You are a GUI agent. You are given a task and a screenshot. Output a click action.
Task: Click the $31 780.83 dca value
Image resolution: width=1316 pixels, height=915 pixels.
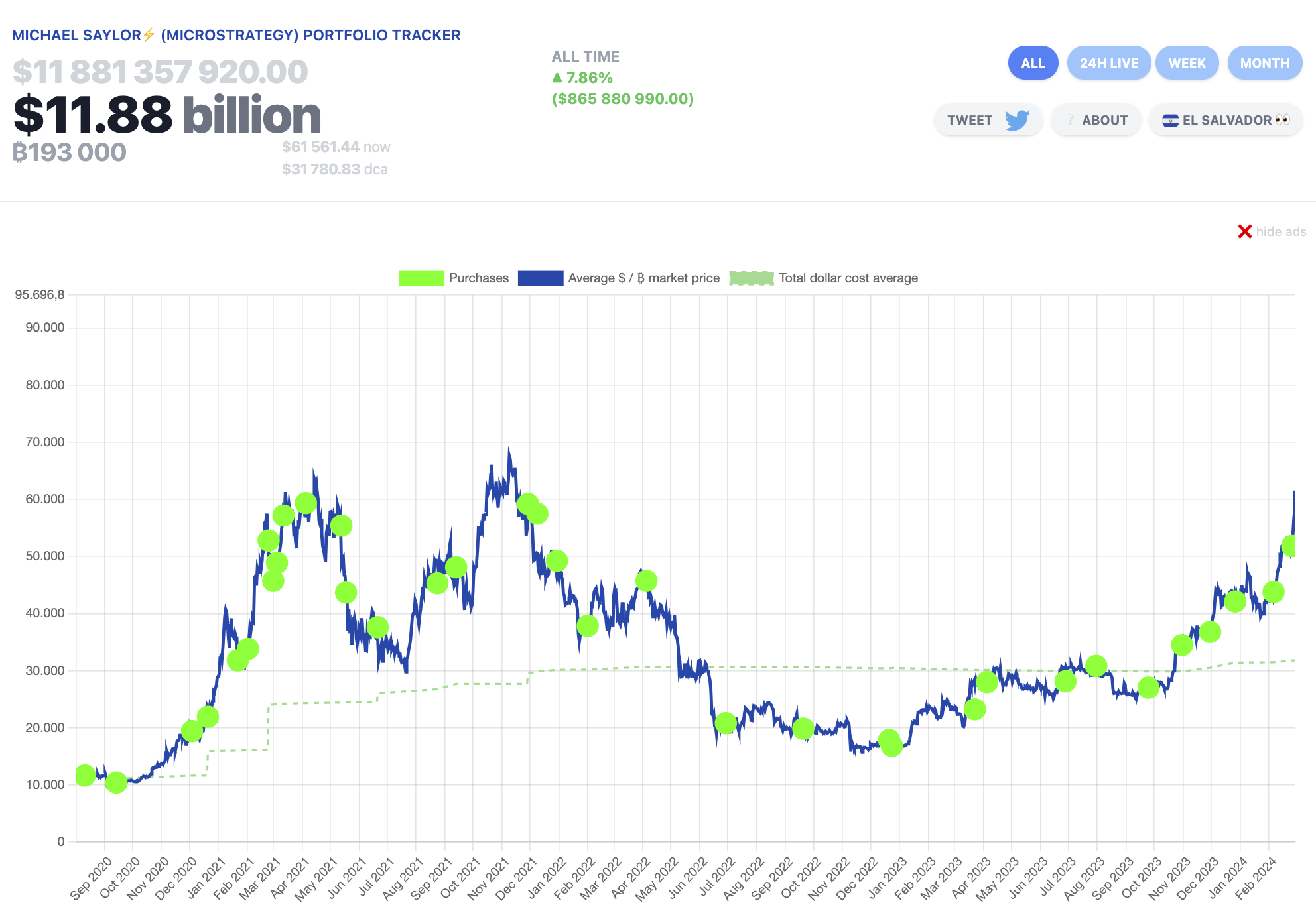pyautogui.click(x=334, y=169)
